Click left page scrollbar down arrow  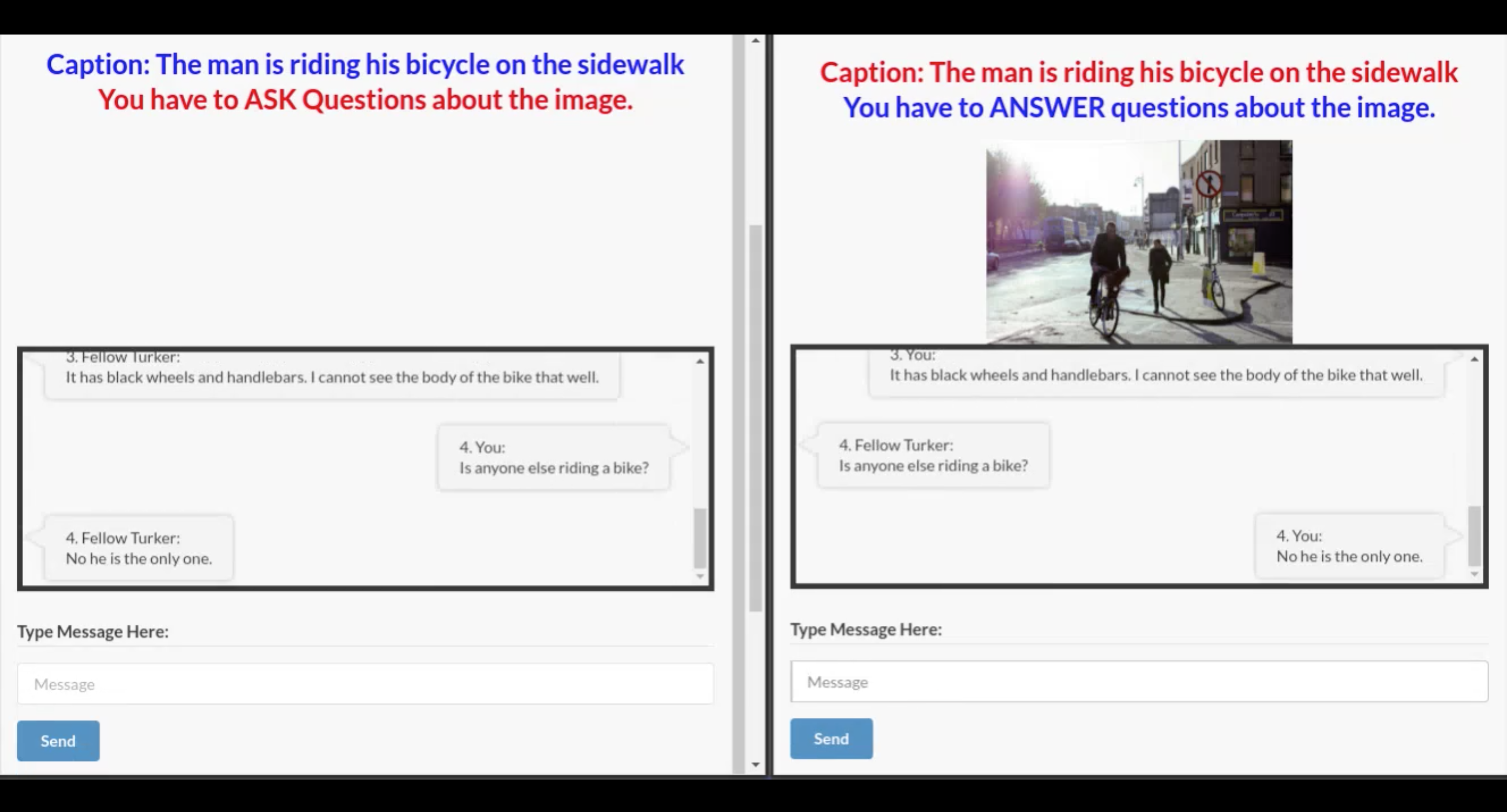(755, 764)
